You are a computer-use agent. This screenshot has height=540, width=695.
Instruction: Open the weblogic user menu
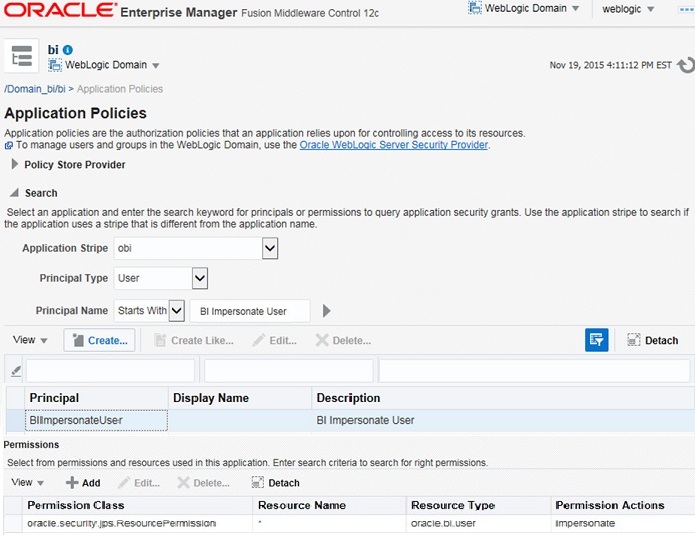[629, 9]
